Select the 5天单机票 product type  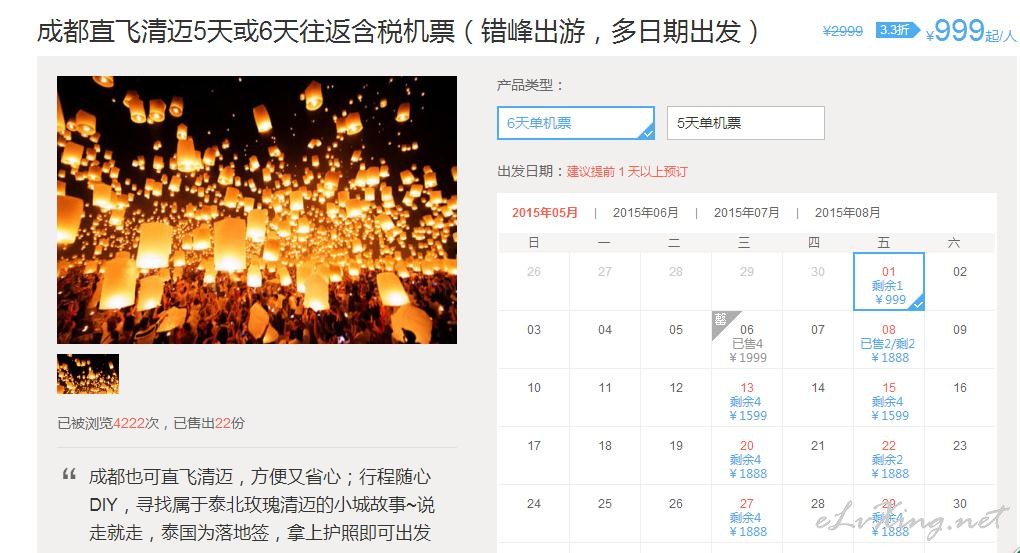point(745,123)
